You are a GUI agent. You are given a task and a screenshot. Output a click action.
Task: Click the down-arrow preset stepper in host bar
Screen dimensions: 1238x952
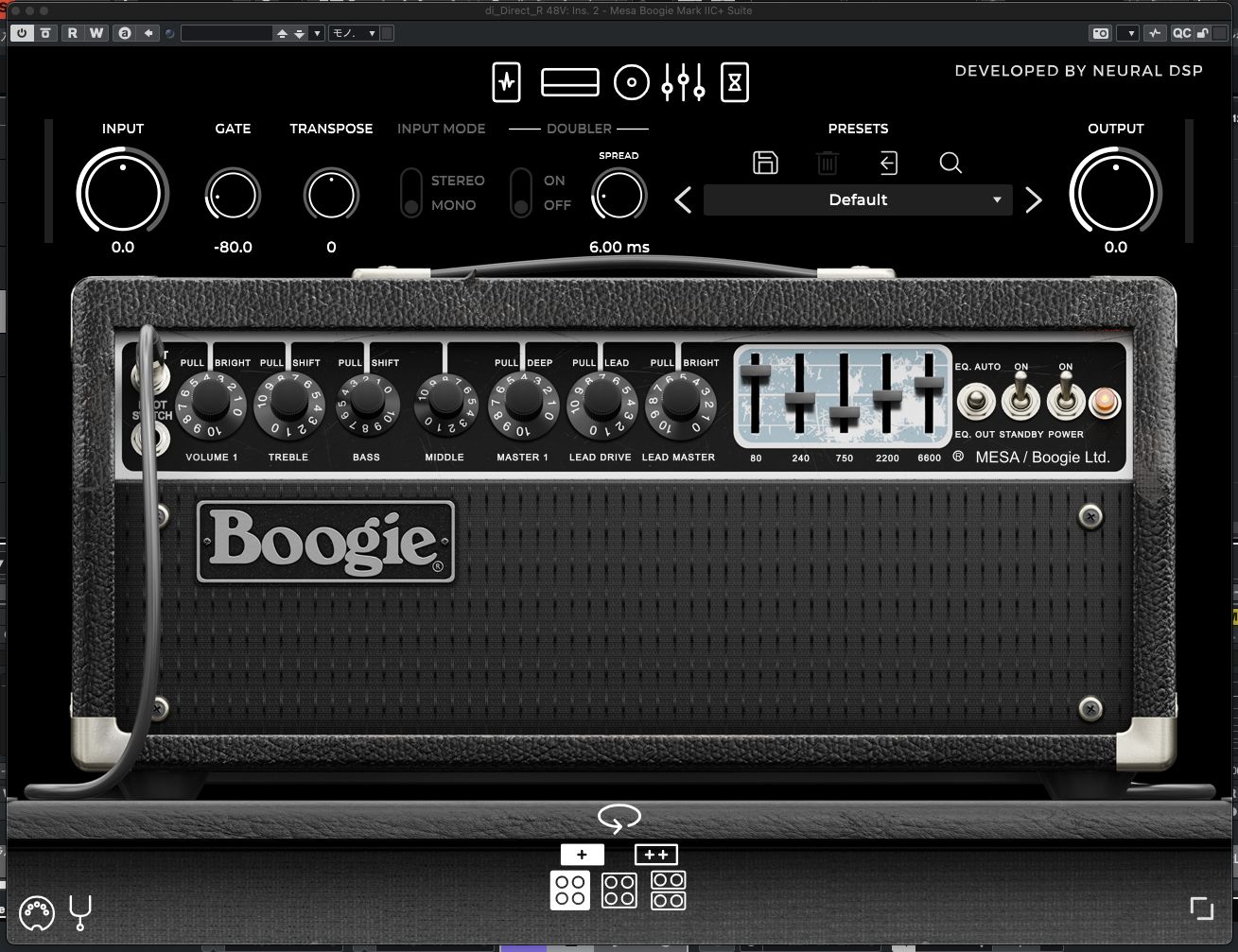point(299,33)
